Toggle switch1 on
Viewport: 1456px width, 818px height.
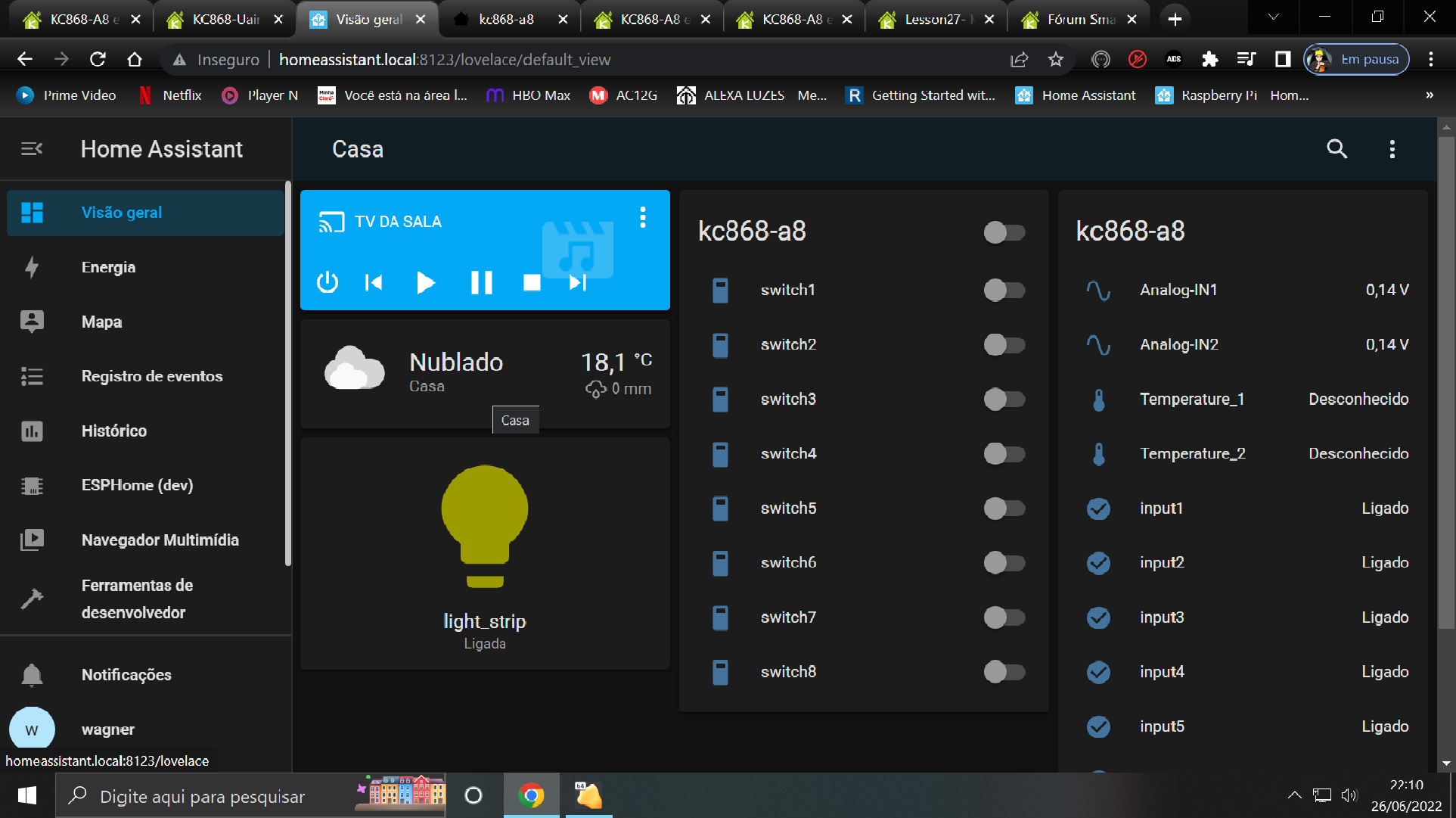pyautogui.click(x=1004, y=290)
